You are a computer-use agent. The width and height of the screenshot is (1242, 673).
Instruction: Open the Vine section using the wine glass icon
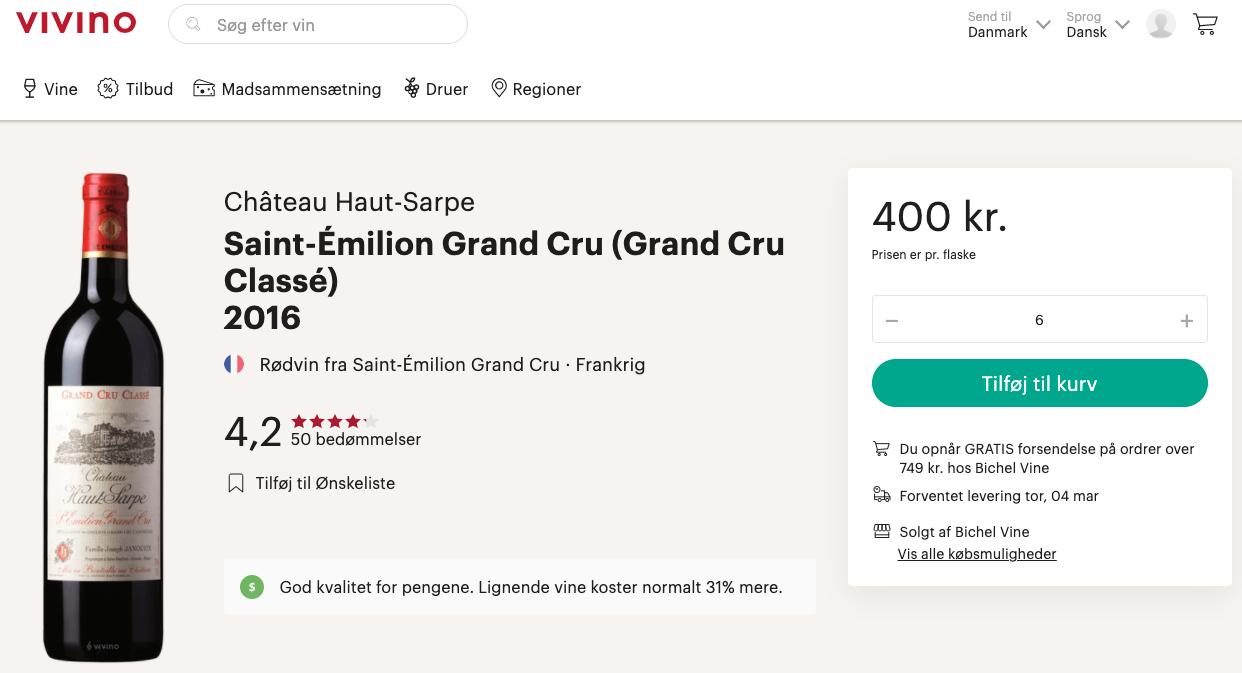28,88
